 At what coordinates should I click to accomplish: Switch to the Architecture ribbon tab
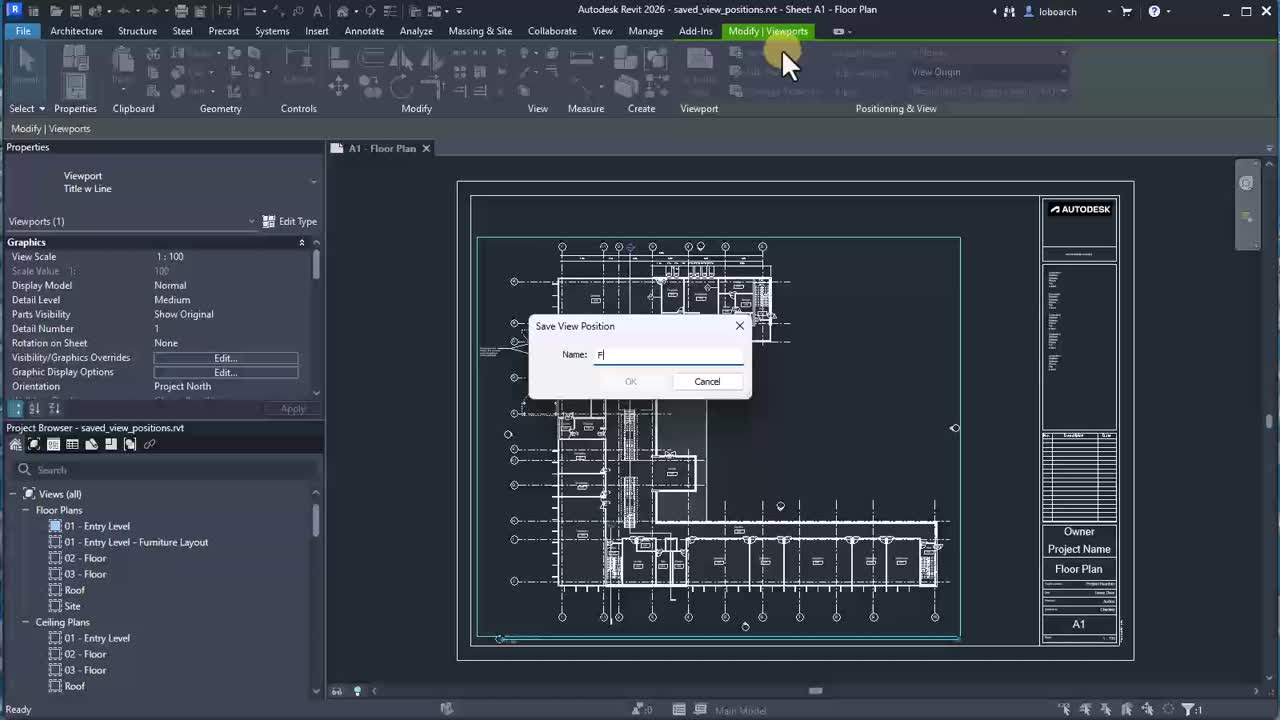coord(76,31)
